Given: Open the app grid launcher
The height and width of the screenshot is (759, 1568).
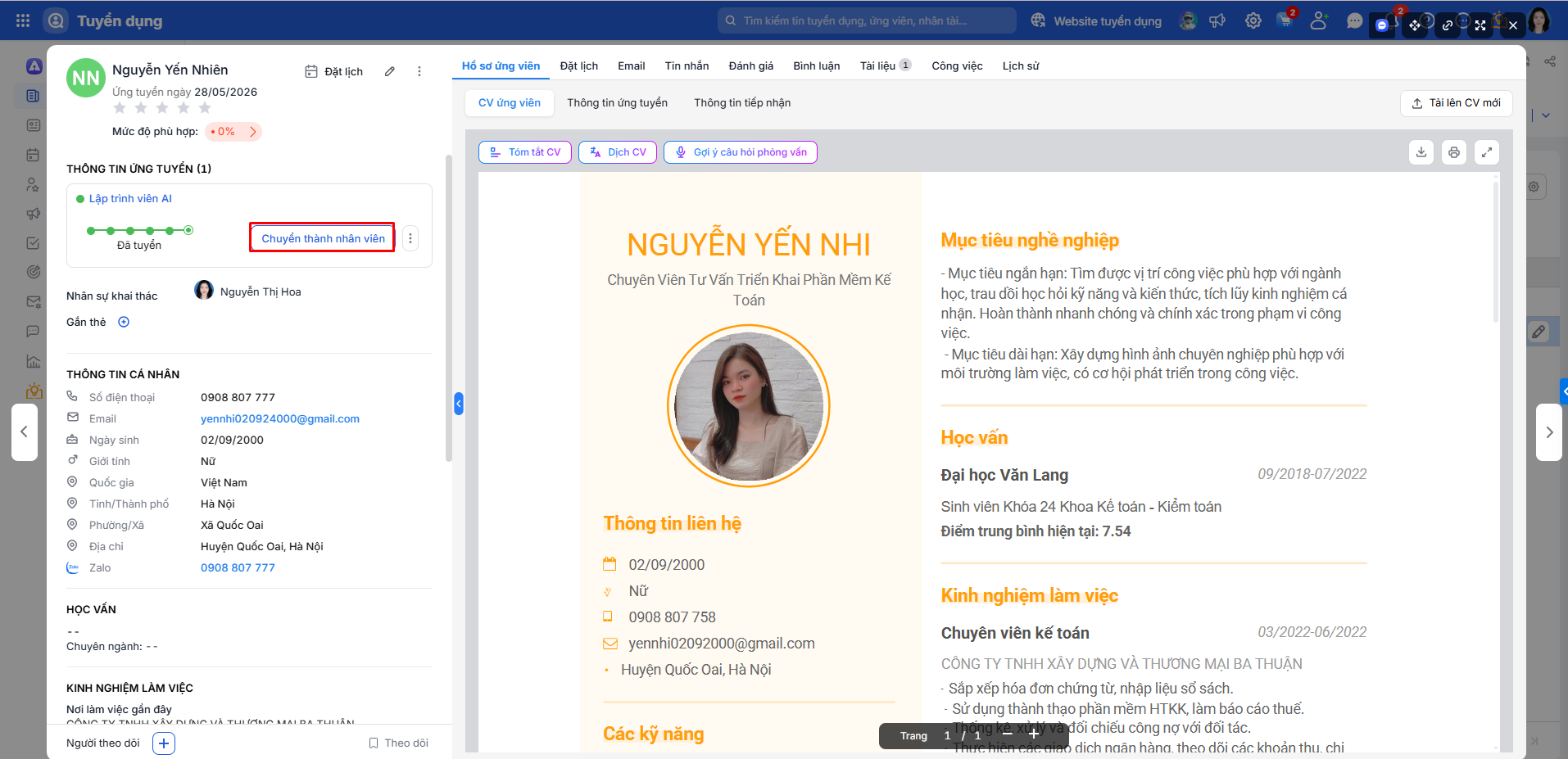Looking at the screenshot, I should [23, 20].
